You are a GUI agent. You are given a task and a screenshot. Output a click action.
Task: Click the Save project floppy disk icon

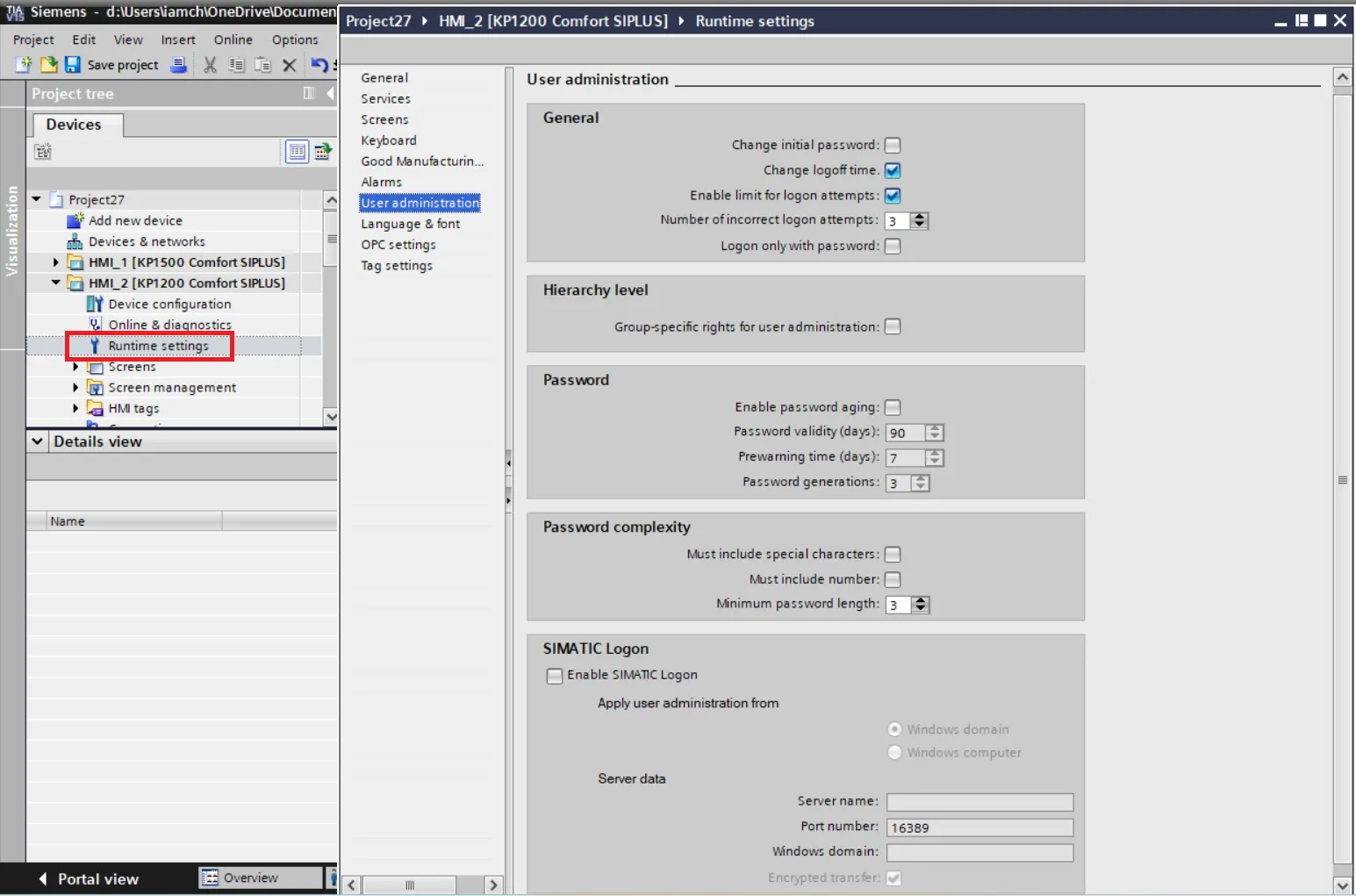coord(73,64)
